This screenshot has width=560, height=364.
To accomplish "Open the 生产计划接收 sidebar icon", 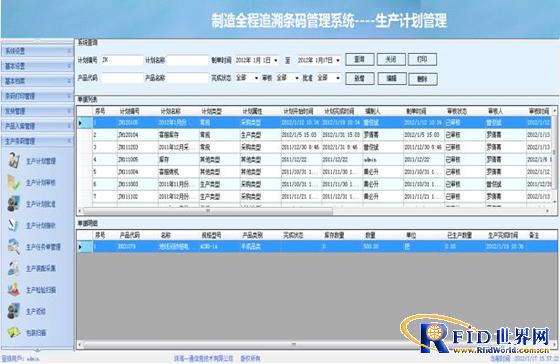I will pyautogui.click(x=14, y=225).
